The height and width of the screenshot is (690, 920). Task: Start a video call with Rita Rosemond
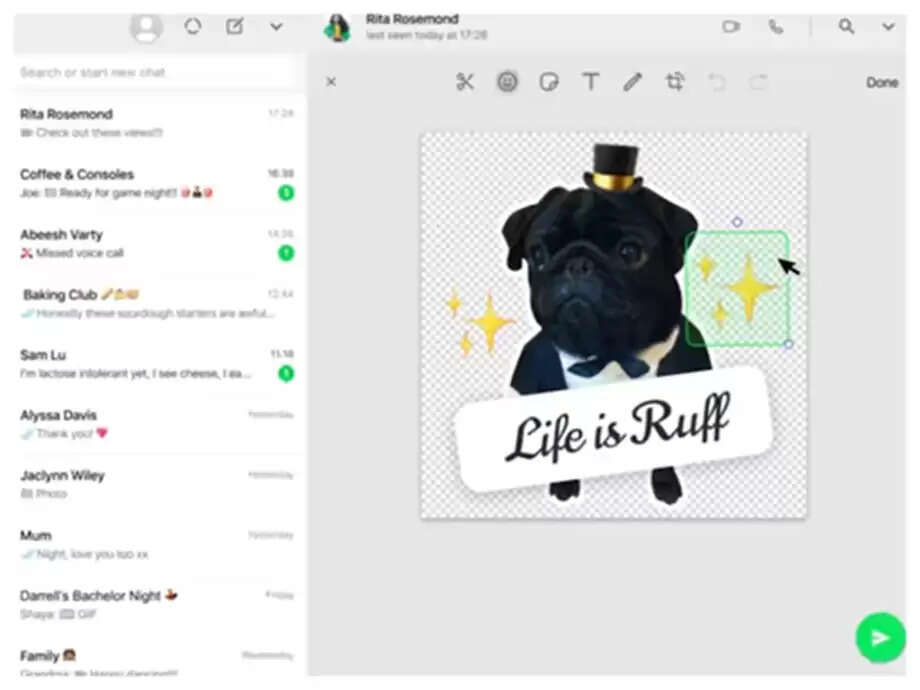pyautogui.click(x=731, y=27)
